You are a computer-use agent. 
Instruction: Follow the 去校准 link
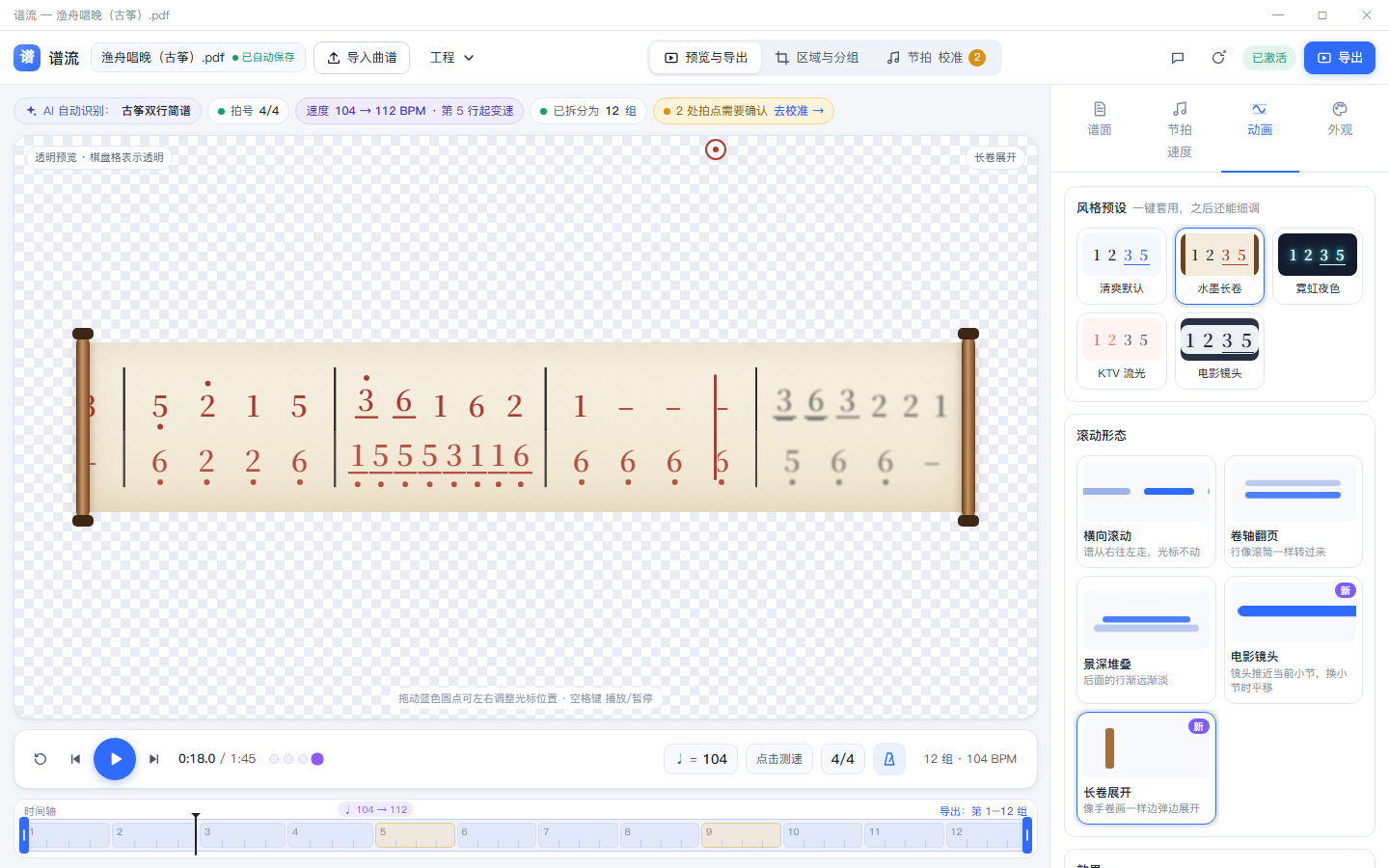pos(799,111)
